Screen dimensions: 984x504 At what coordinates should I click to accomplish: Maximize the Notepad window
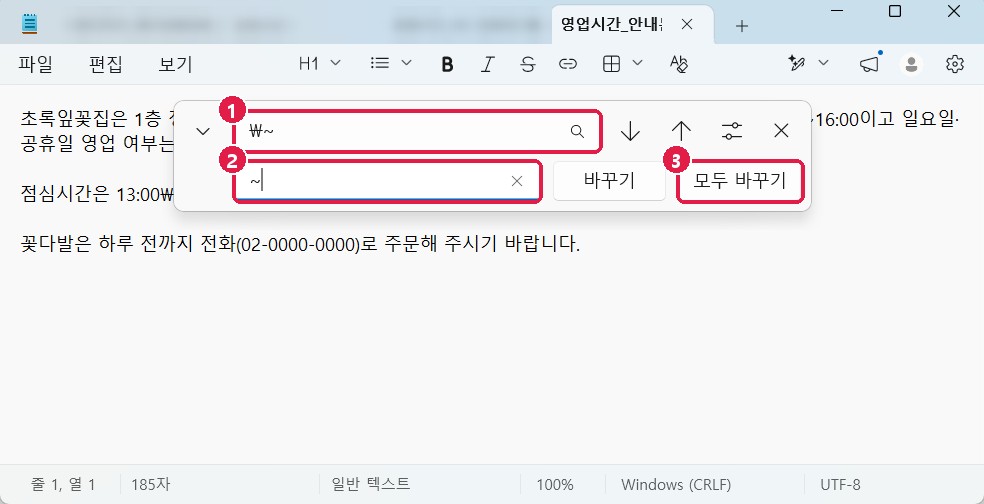(x=896, y=11)
